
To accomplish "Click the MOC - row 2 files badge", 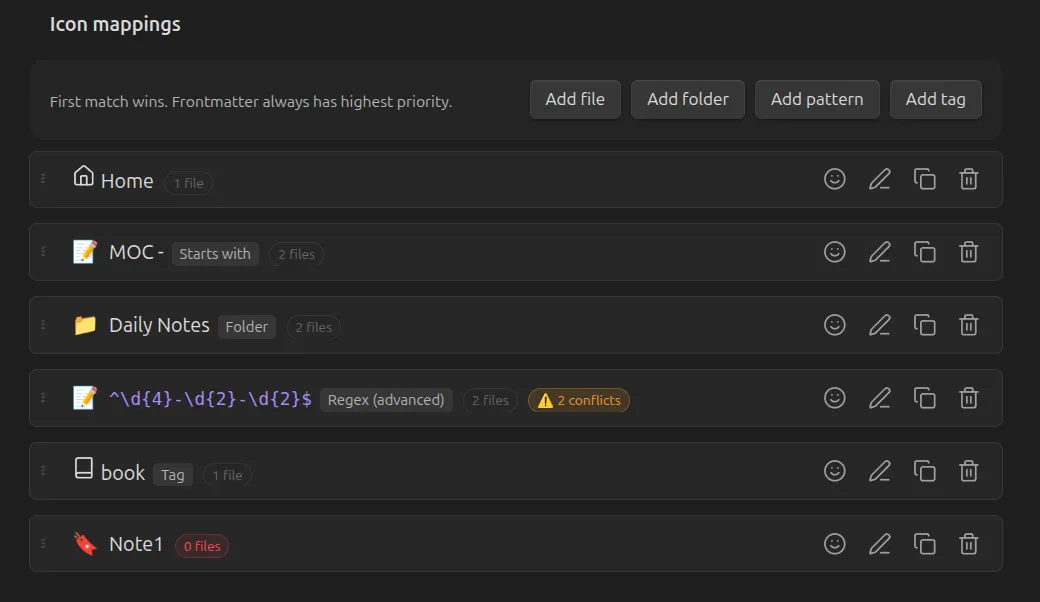I will (x=296, y=254).
